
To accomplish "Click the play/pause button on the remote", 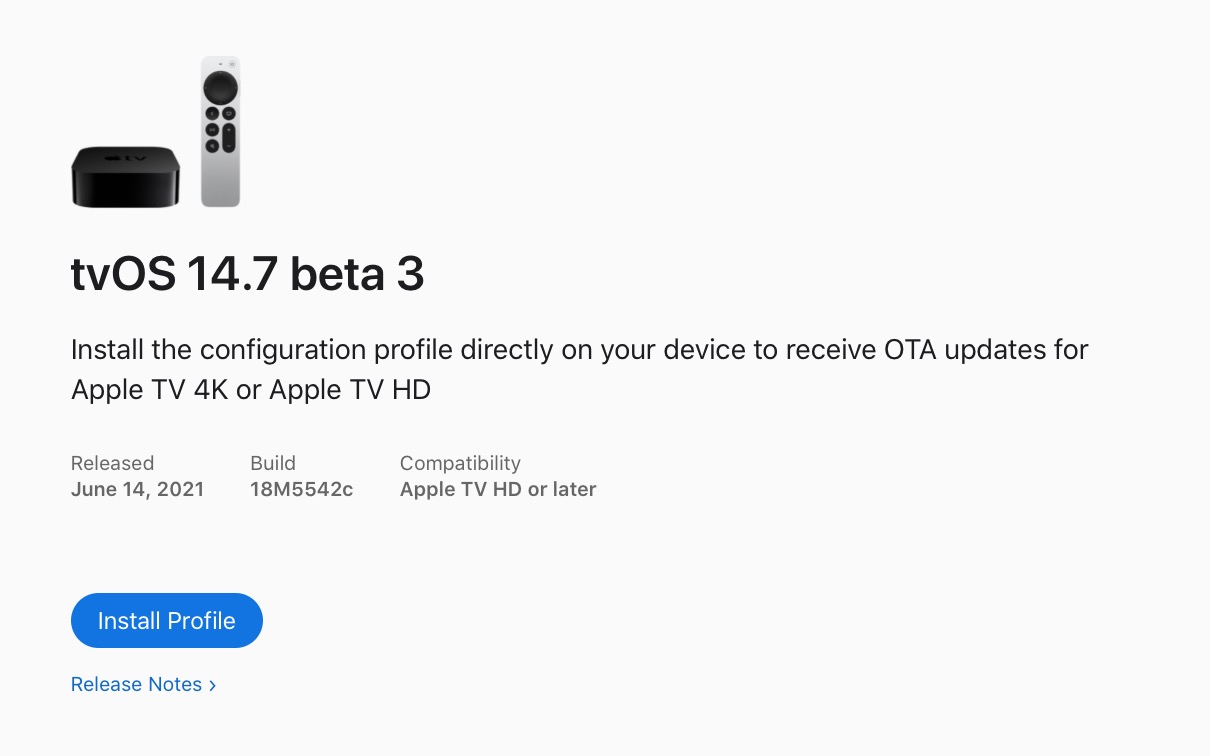I will coord(212,130).
